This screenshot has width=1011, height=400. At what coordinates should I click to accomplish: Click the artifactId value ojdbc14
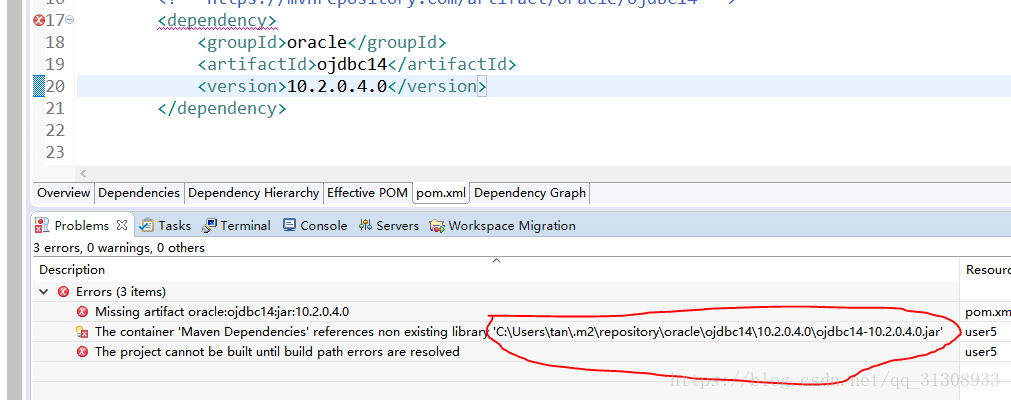(x=353, y=65)
